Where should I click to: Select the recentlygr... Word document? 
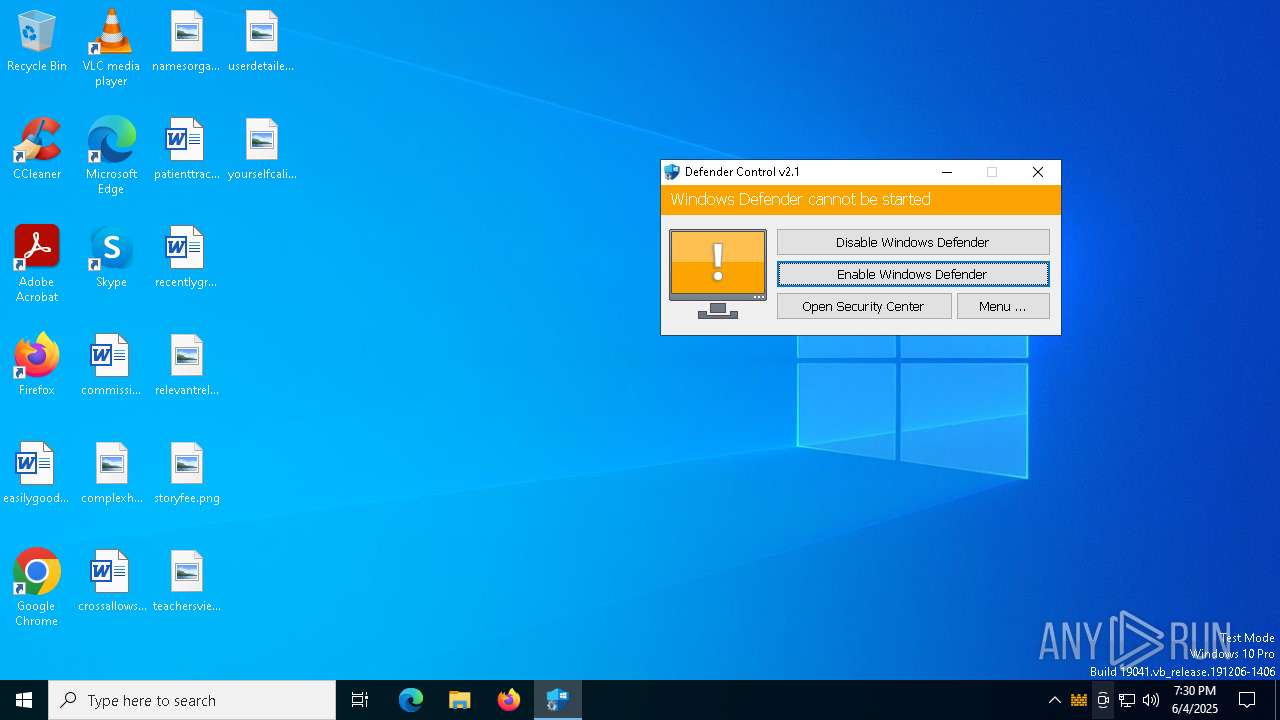click(x=186, y=258)
